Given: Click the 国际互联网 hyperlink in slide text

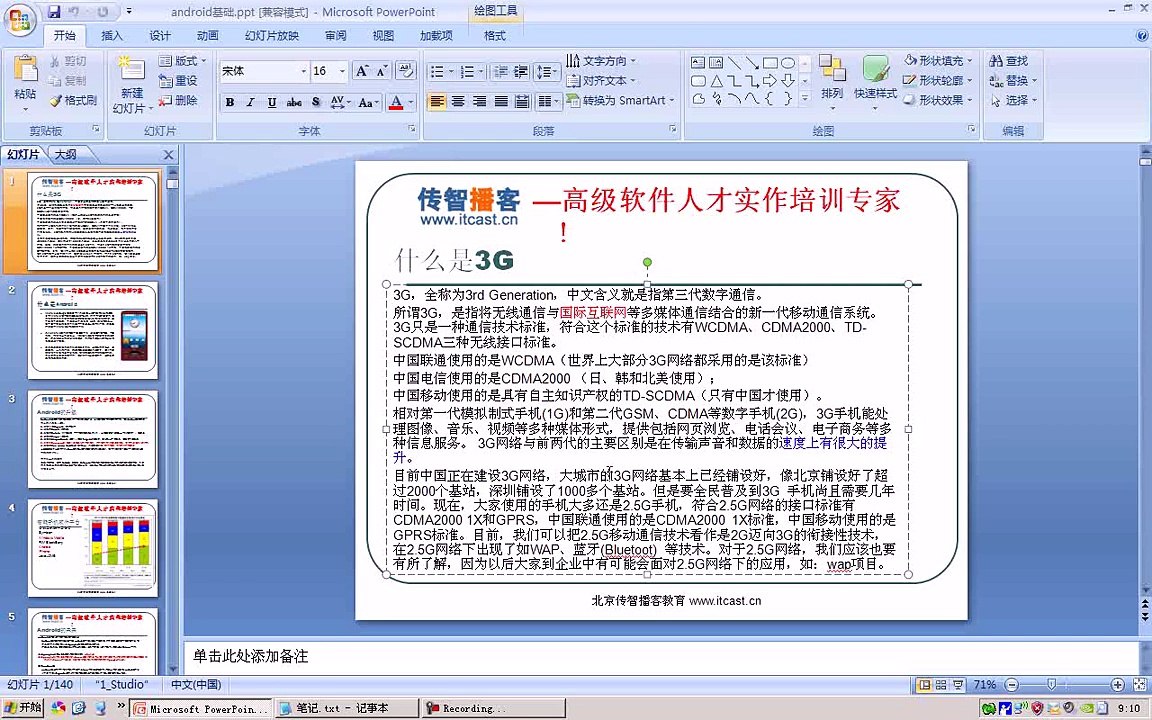Looking at the screenshot, I should [x=593, y=312].
